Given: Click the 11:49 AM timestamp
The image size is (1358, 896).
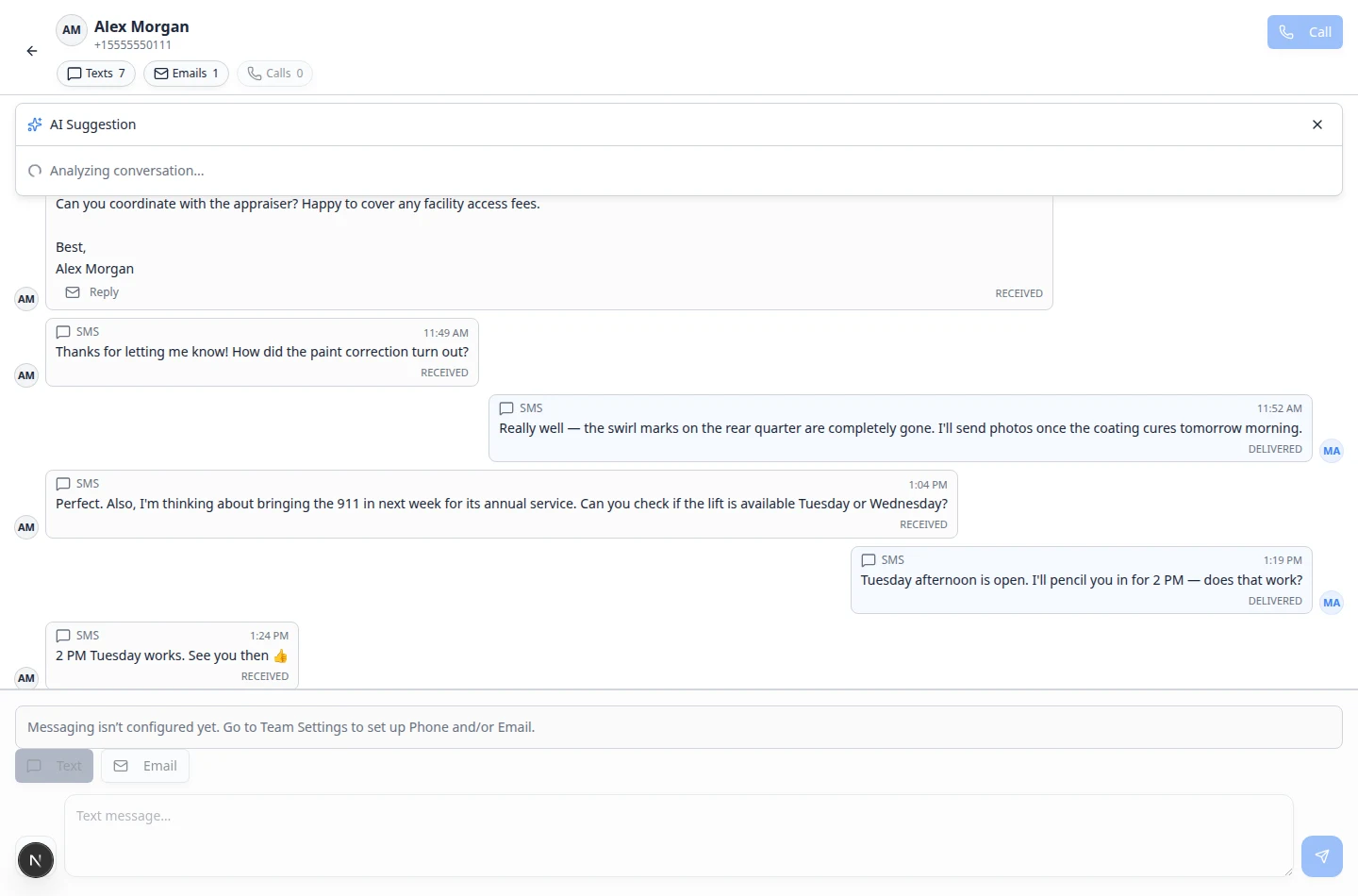Looking at the screenshot, I should coord(446,333).
